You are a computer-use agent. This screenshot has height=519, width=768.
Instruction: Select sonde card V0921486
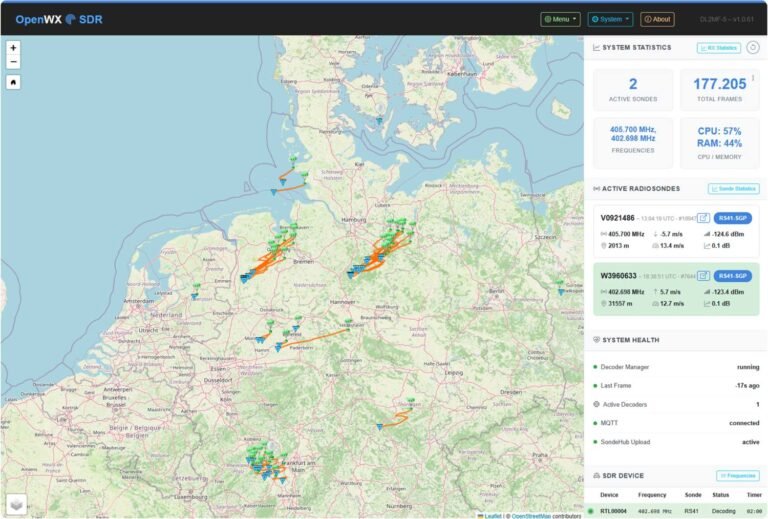click(676, 231)
